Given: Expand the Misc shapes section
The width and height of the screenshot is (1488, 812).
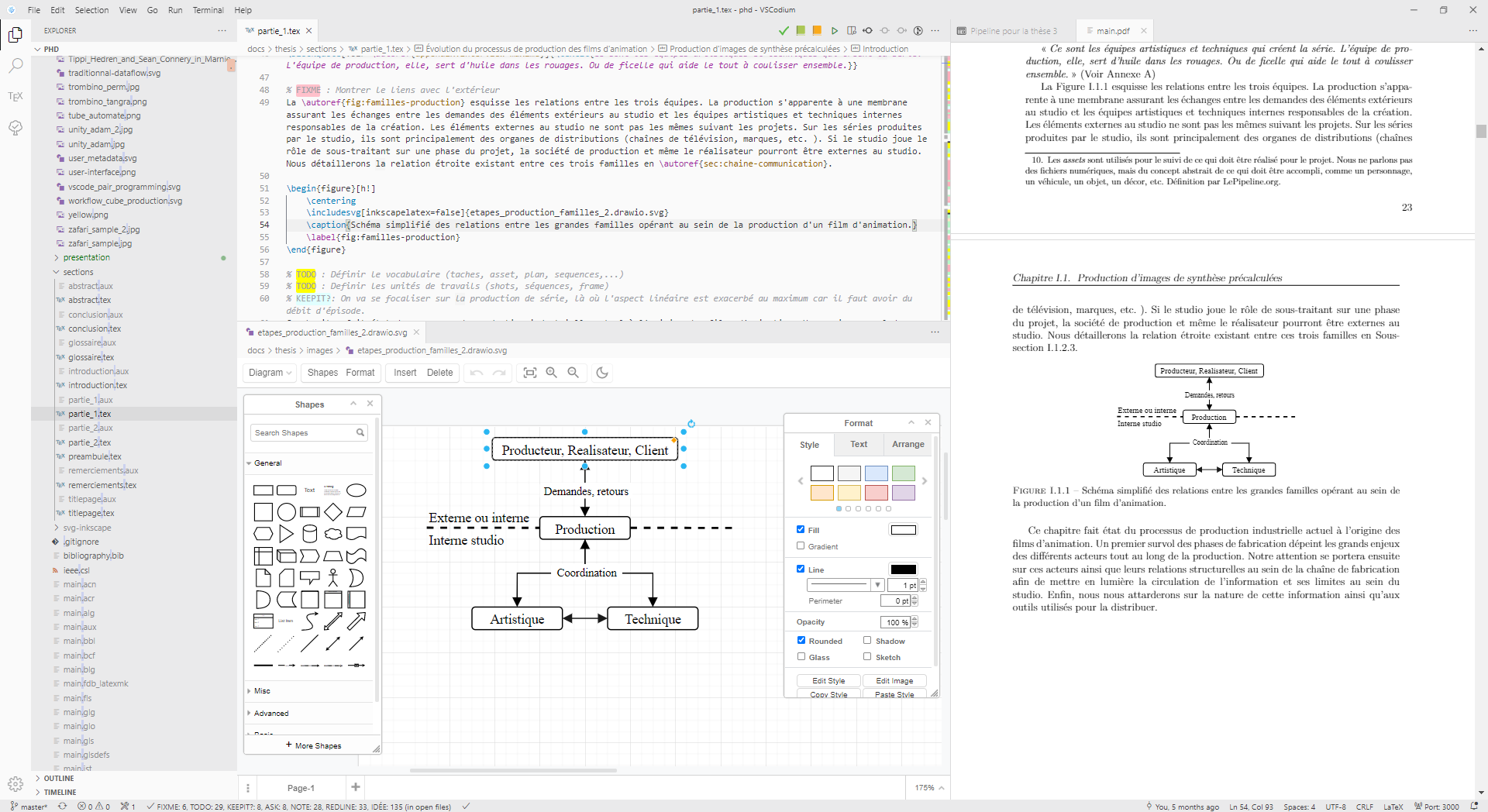Looking at the screenshot, I should [x=262, y=691].
